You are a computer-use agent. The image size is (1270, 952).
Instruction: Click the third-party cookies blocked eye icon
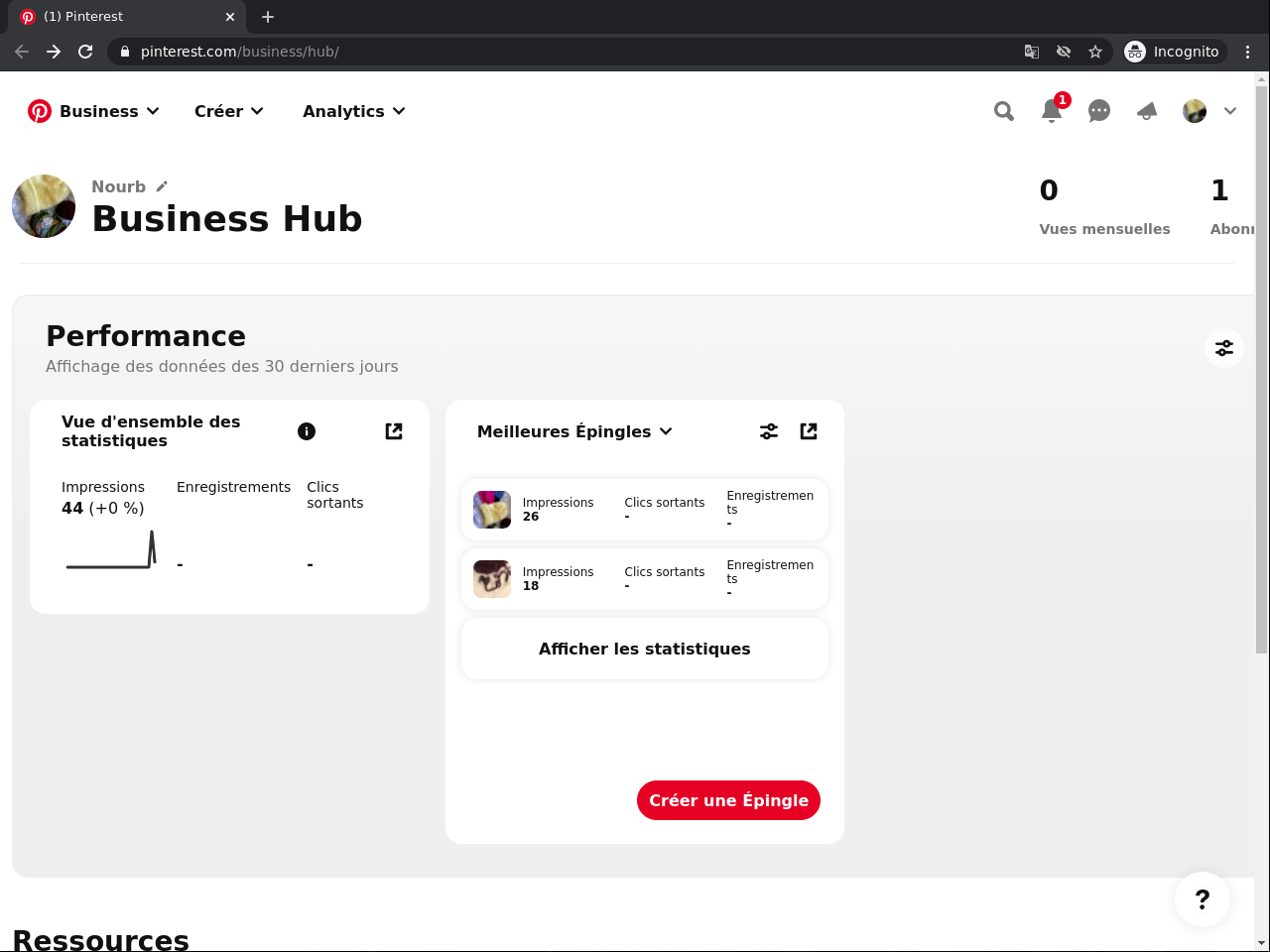(x=1064, y=52)
